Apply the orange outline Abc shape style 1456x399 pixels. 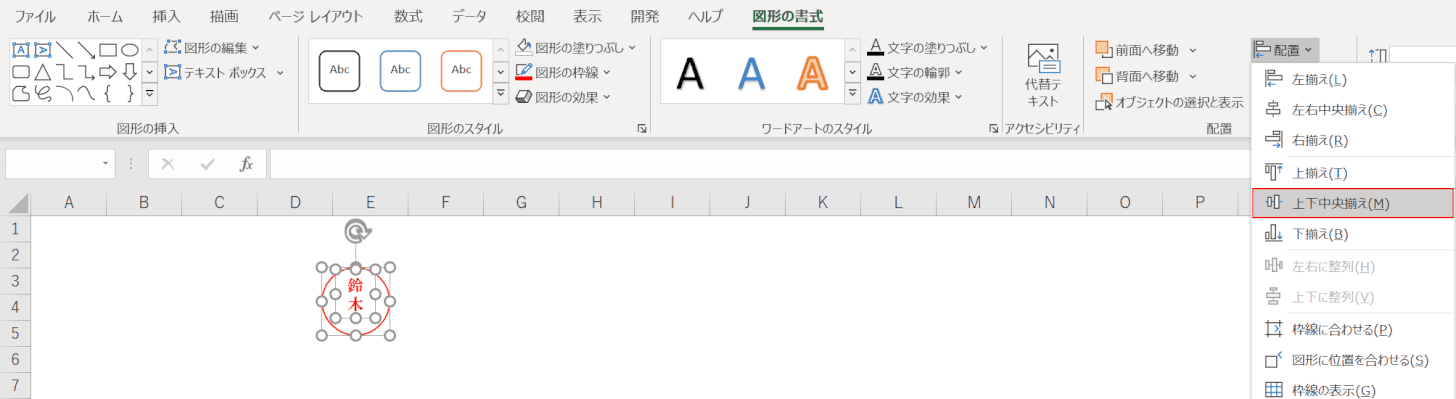461,70
